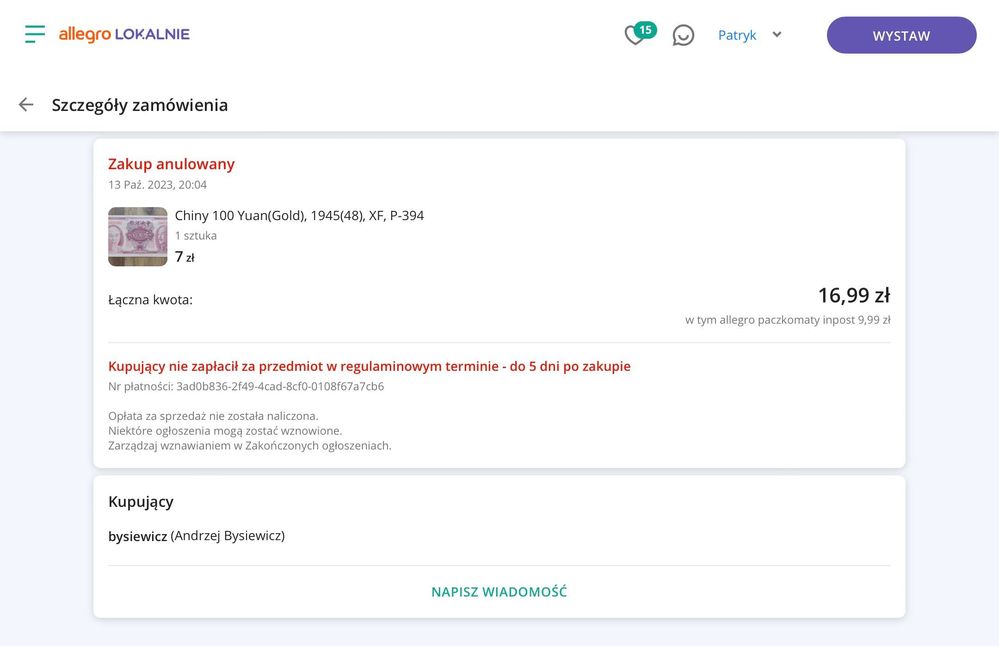Open the messages chat bubble icon
This screenshot has width=999, height=646.
(683, 35)
